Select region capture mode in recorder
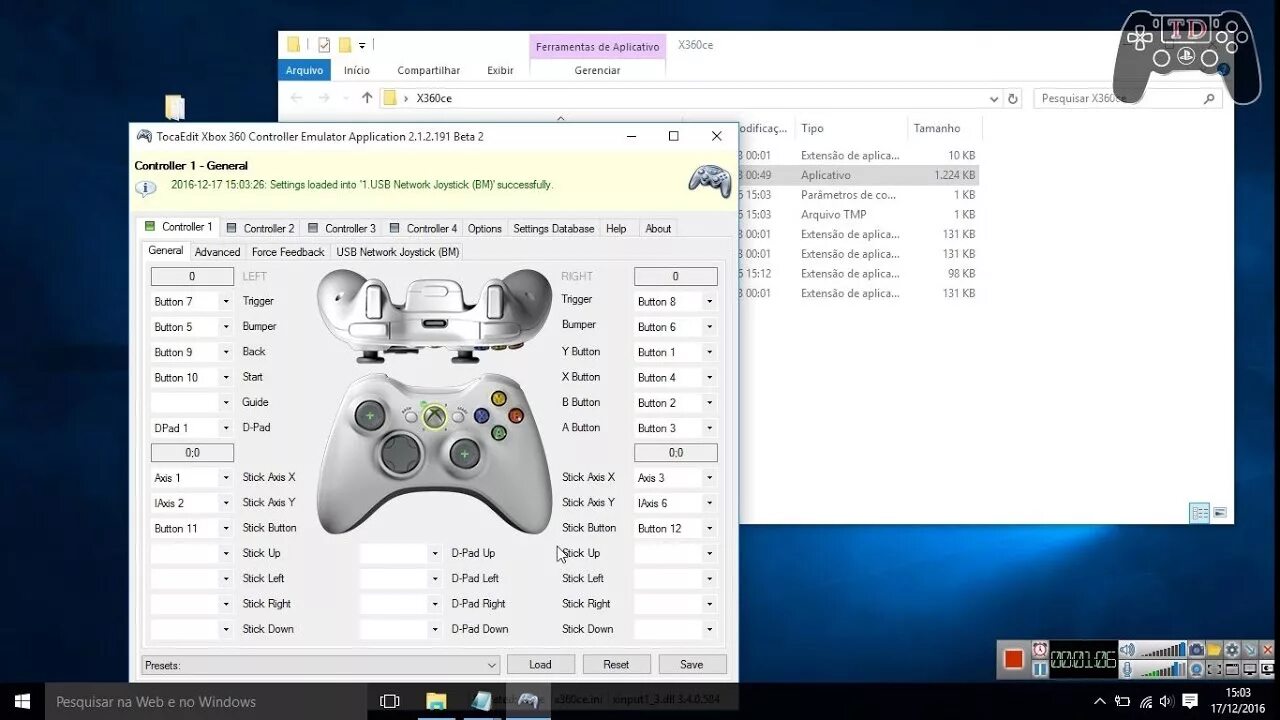The height and width of the screenshot is (720, 1280). coord(1214,669)
